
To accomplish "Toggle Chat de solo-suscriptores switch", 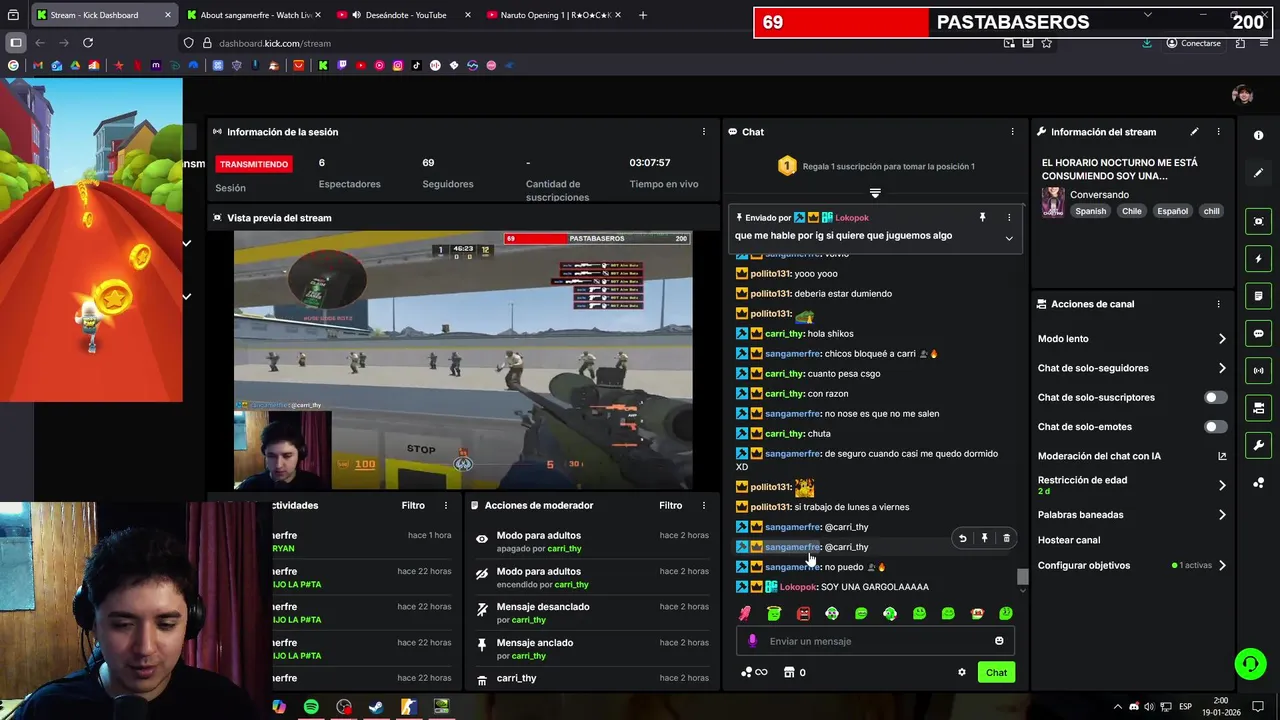I will point(1215,397).
